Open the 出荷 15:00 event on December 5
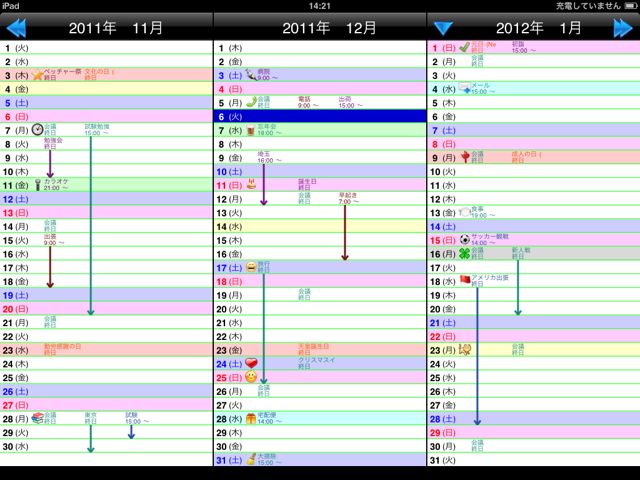 point(350,102)
